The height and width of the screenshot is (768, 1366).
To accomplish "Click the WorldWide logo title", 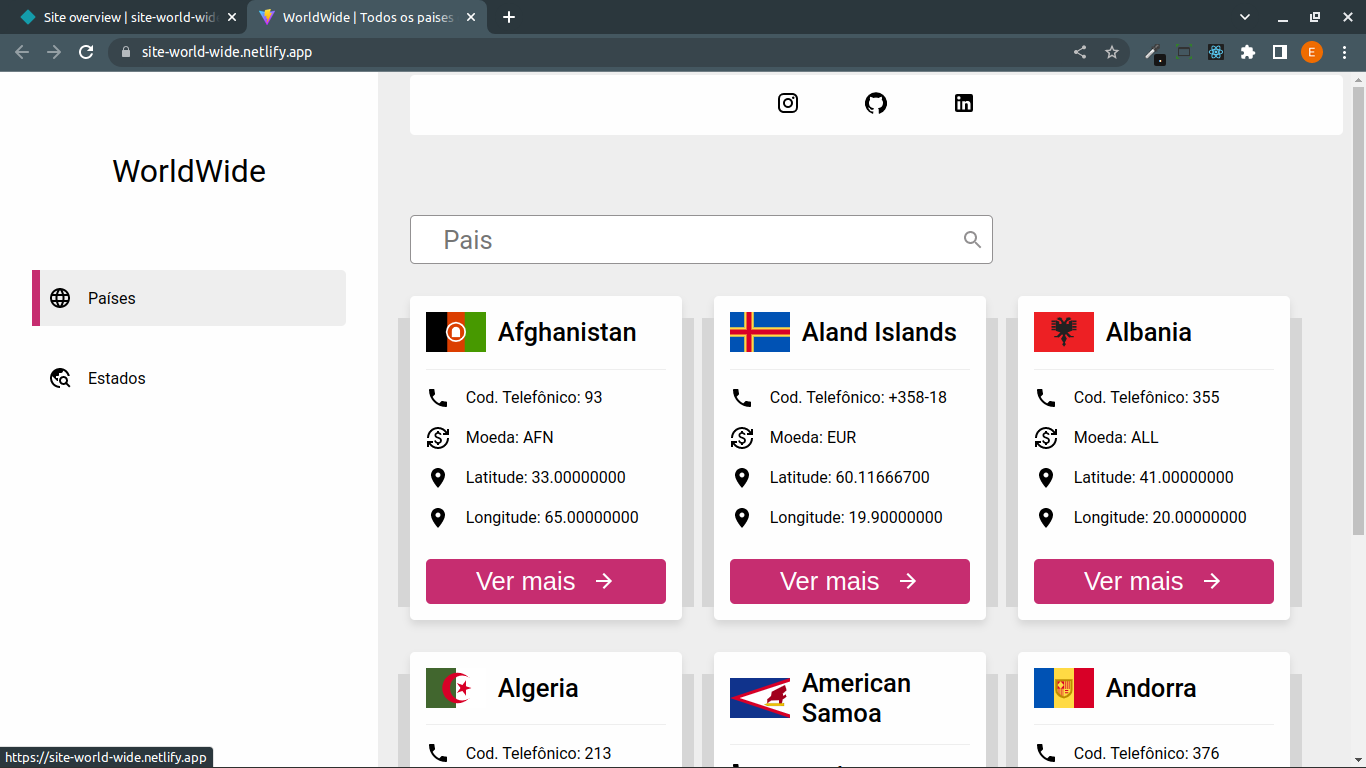I will 189,171.
